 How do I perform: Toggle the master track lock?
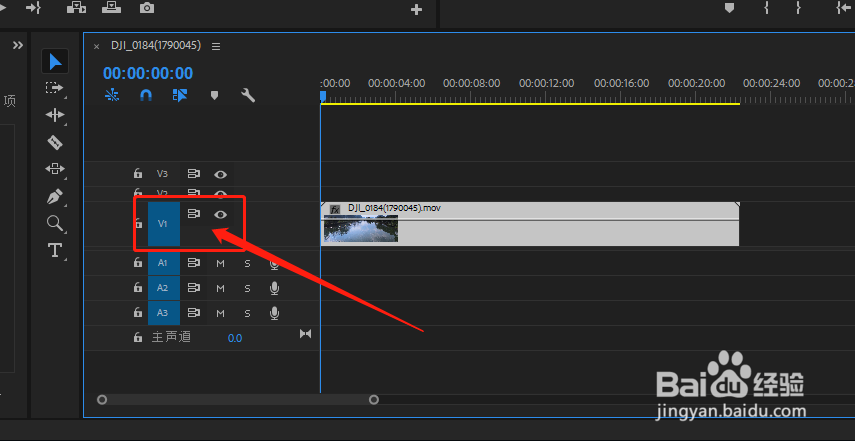138,337
